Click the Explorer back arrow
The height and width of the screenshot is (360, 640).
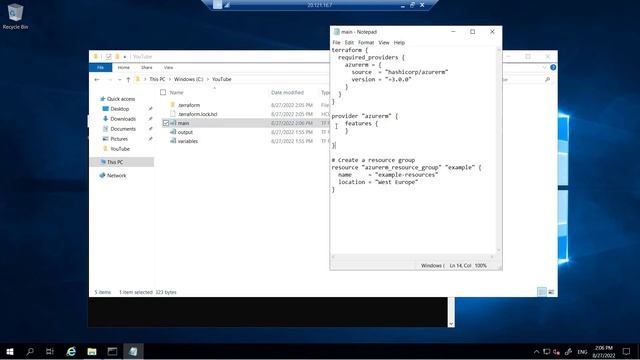pyautogui.click(x=97, y=80)
